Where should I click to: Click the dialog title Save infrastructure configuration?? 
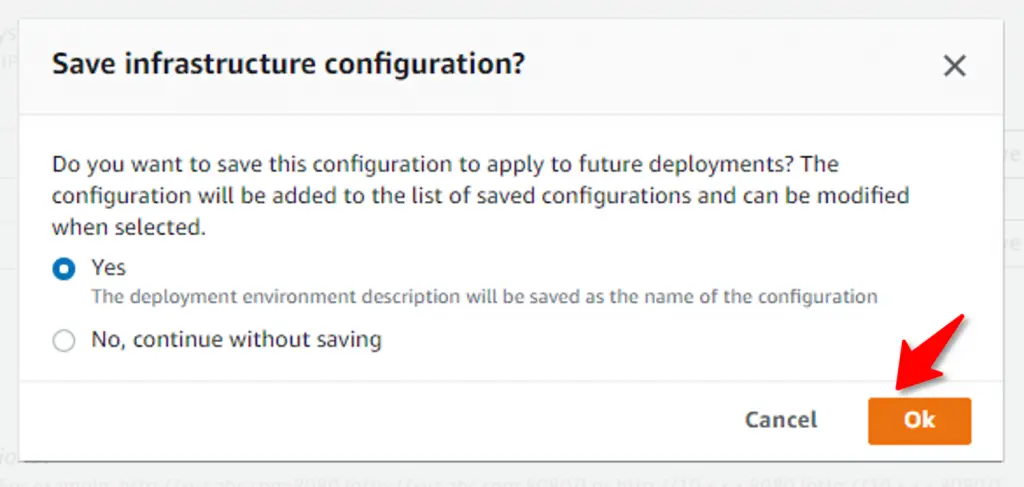point(289,64)
